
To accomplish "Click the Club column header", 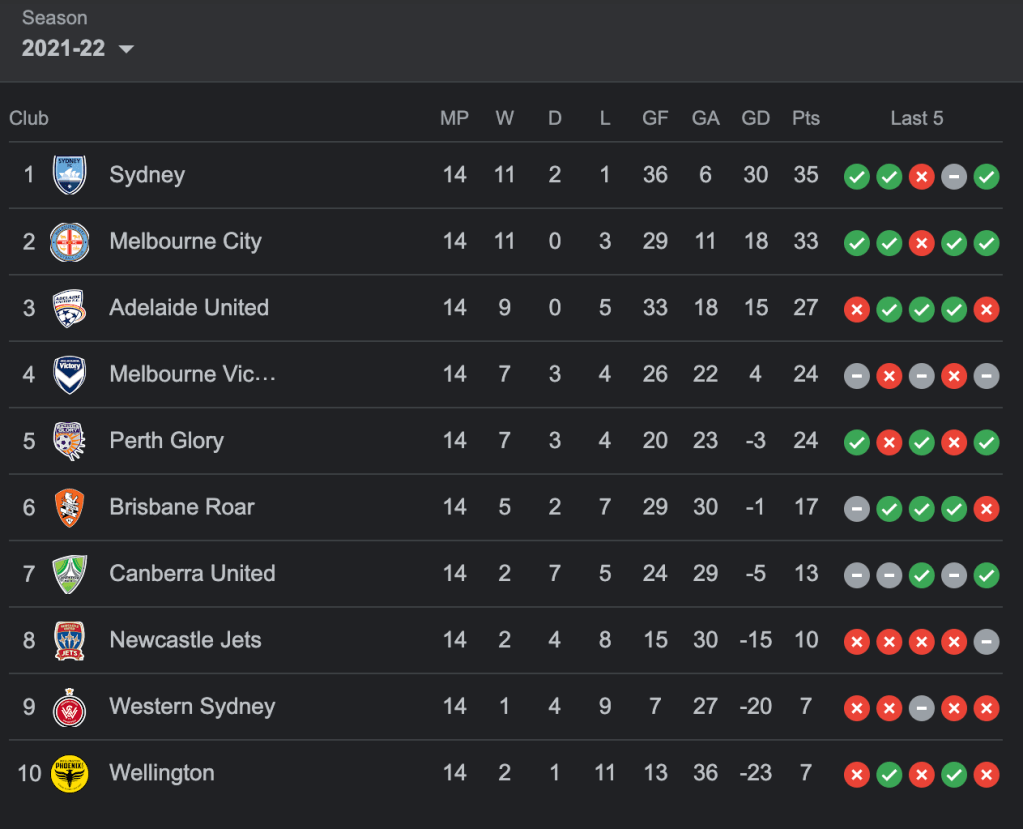I will pos(29,118).
